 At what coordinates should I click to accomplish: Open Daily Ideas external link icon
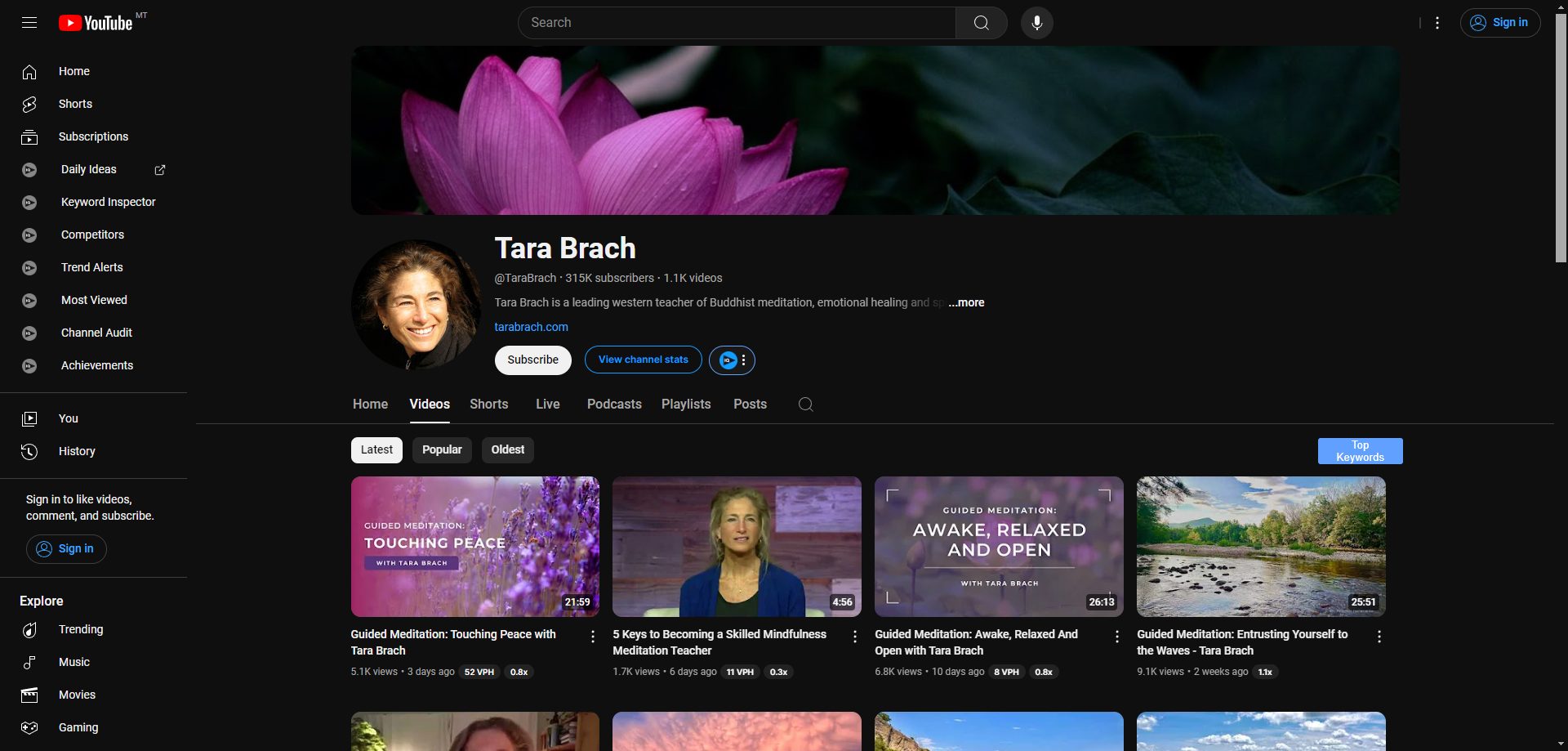(160, 170)
